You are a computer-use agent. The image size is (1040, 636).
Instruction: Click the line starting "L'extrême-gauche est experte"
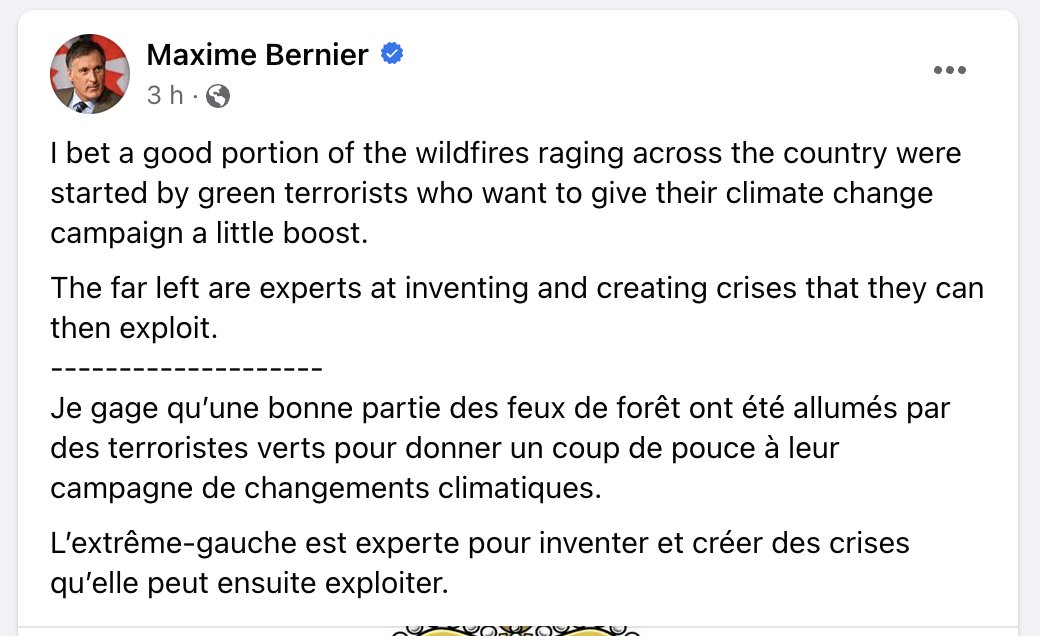(480, 544)
